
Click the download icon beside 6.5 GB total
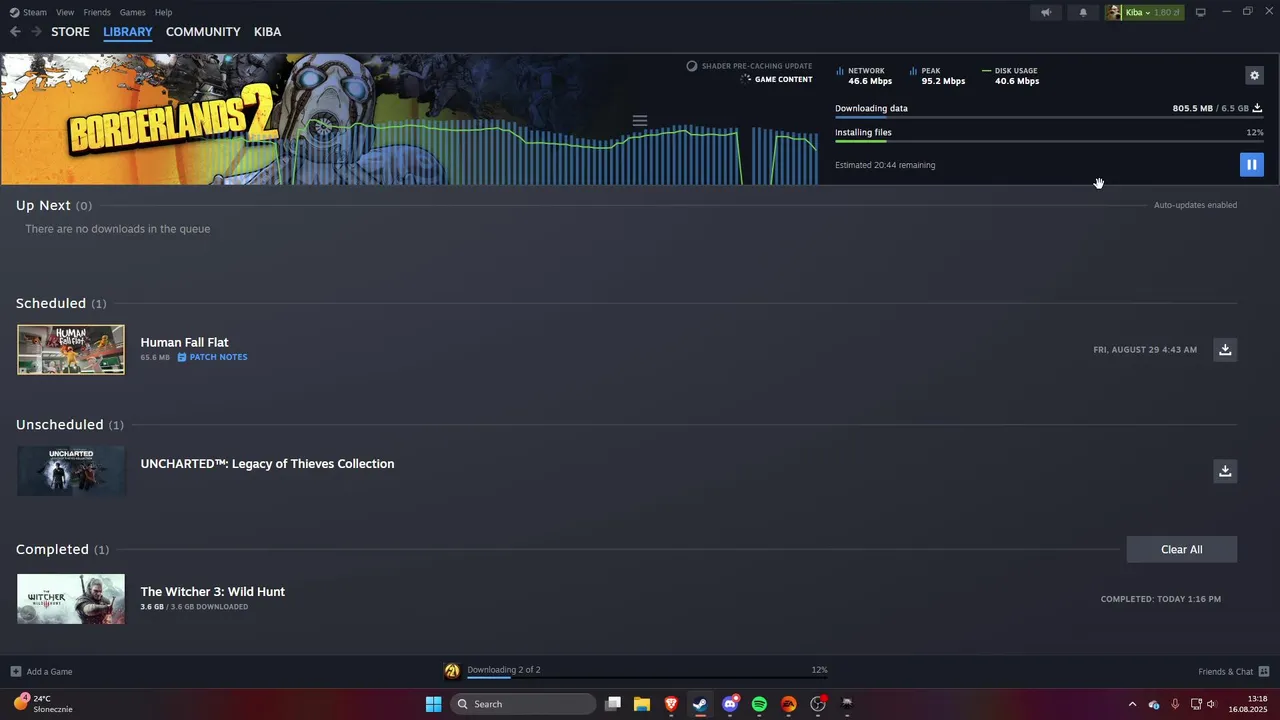1257,108
